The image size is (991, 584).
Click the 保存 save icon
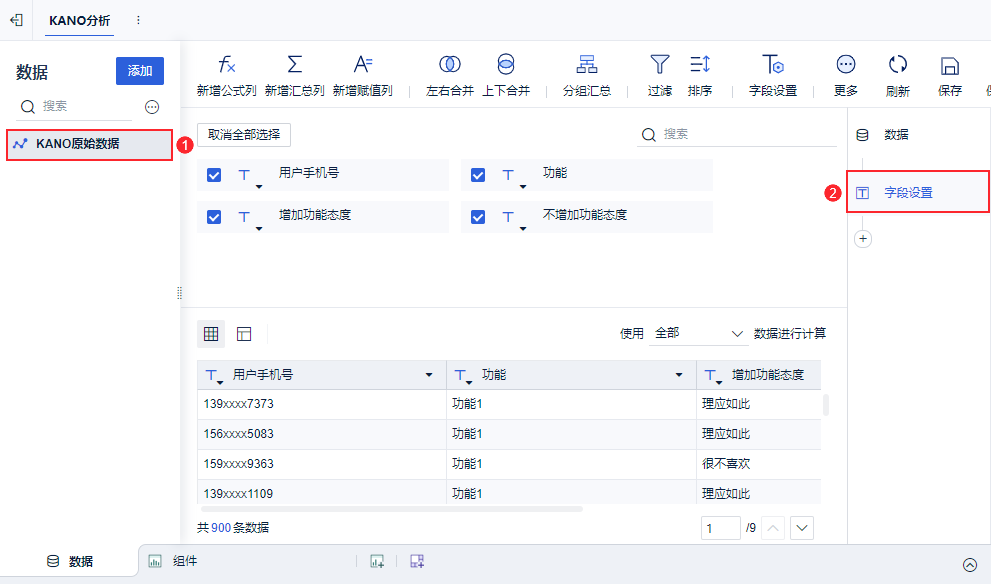949,65
